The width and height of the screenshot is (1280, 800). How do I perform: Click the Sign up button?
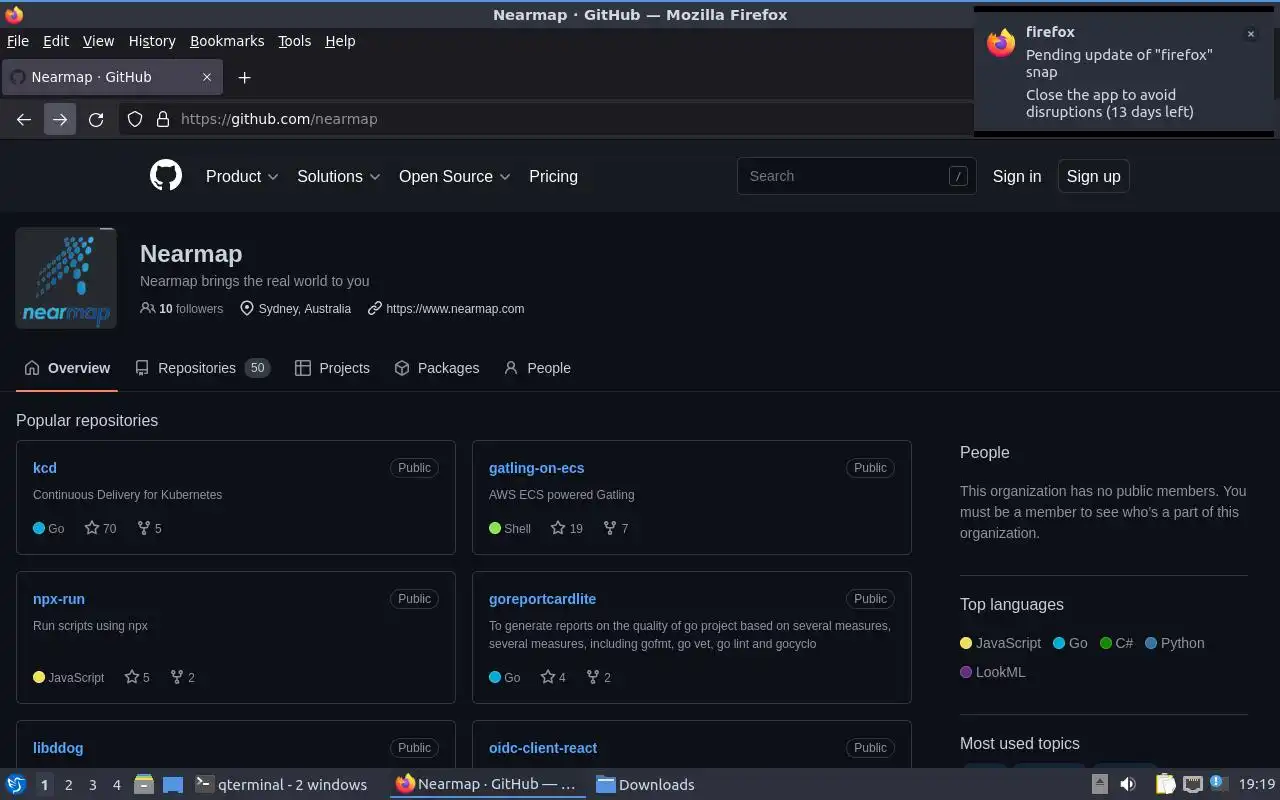coord(1093,176)
